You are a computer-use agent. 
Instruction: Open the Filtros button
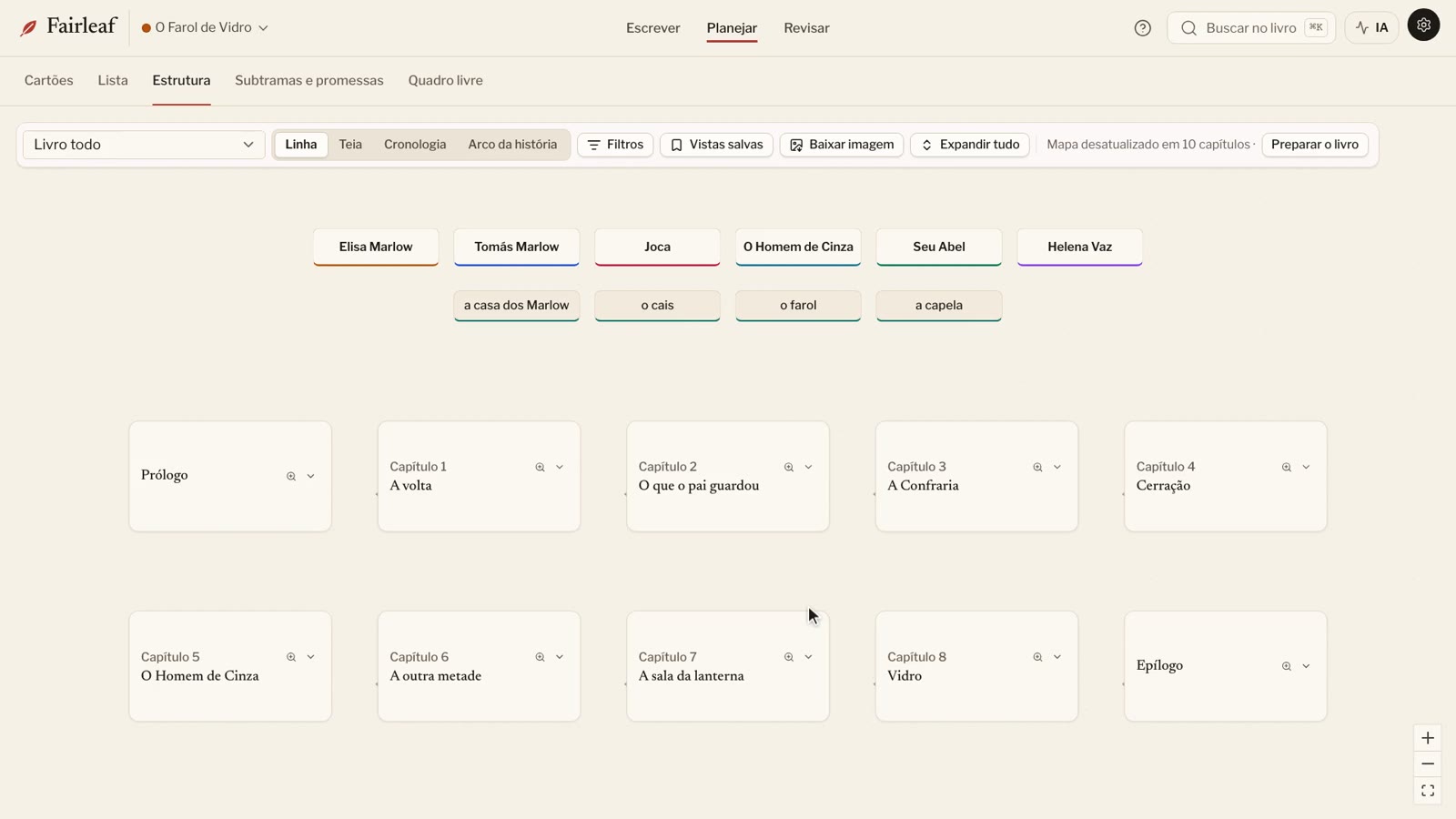coord(615,145)
